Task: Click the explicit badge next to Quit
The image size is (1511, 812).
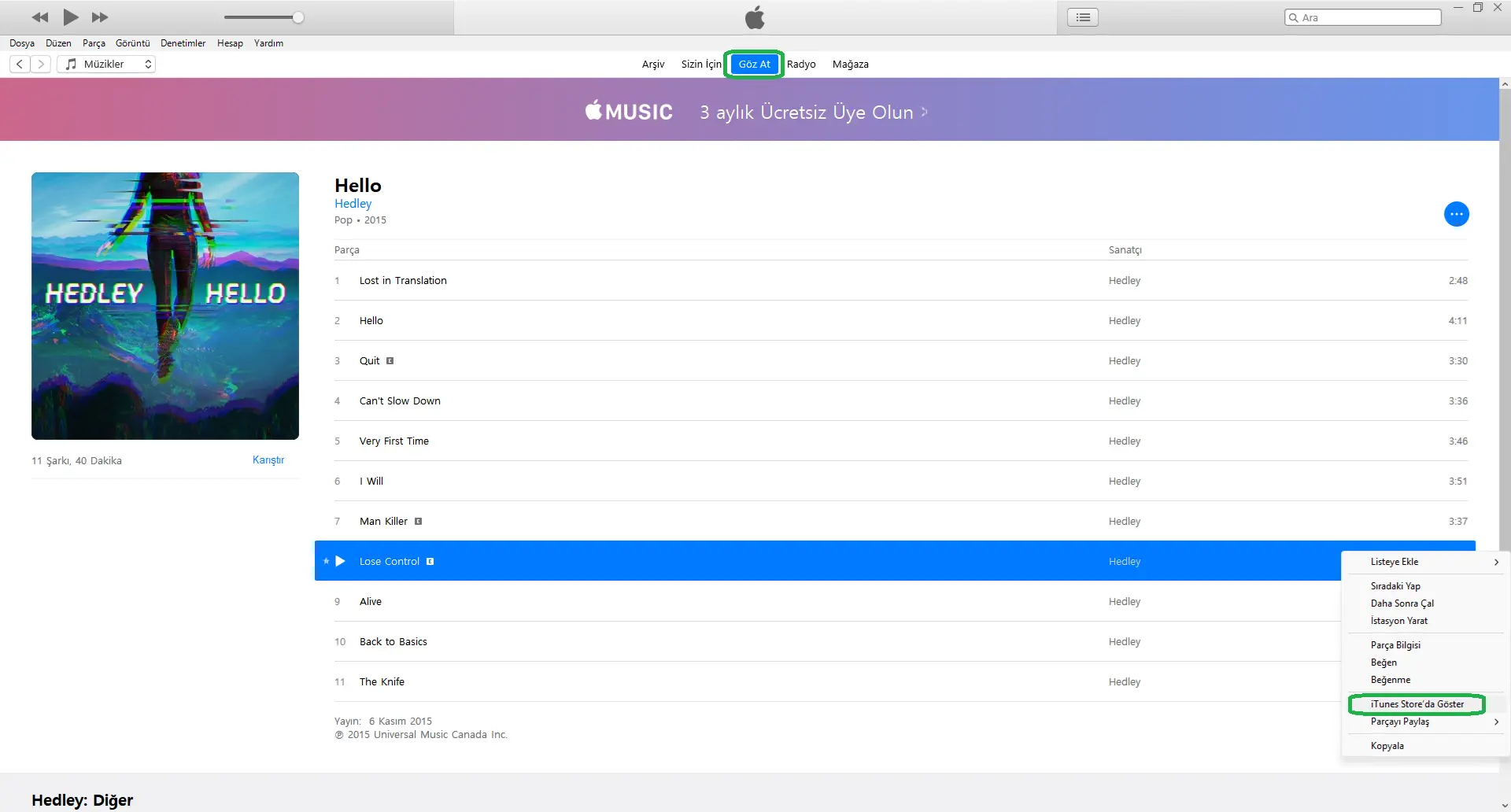Action: point(390,361)
